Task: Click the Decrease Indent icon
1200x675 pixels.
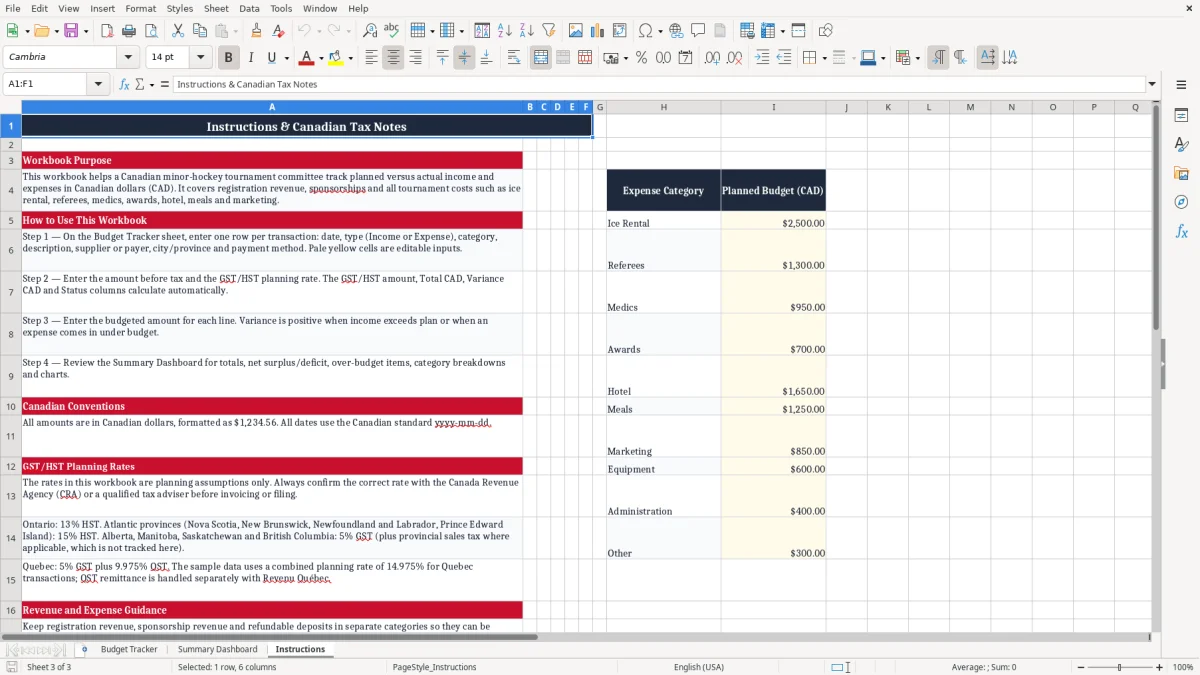Action: (x=784, y=58)
